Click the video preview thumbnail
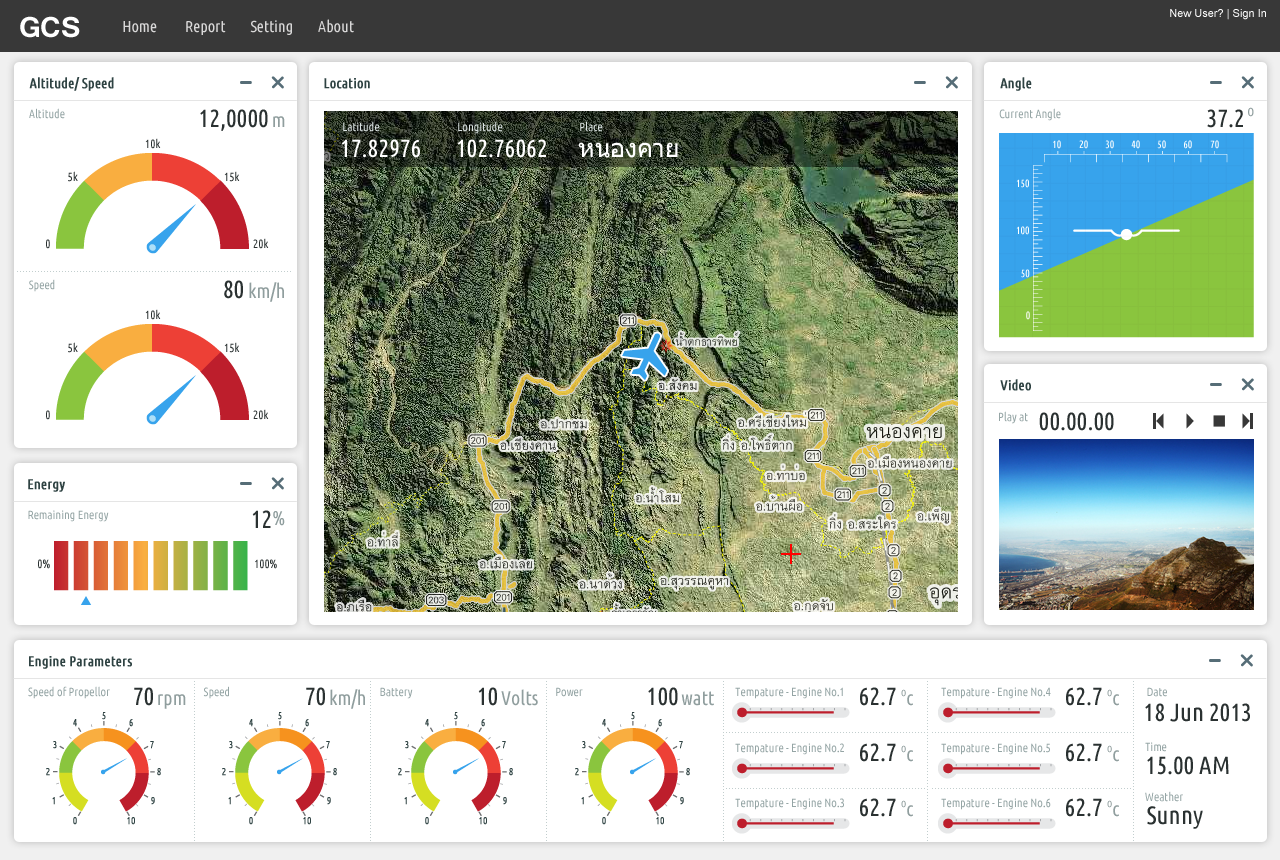The image size is (1280, 860). point(1126,524)
